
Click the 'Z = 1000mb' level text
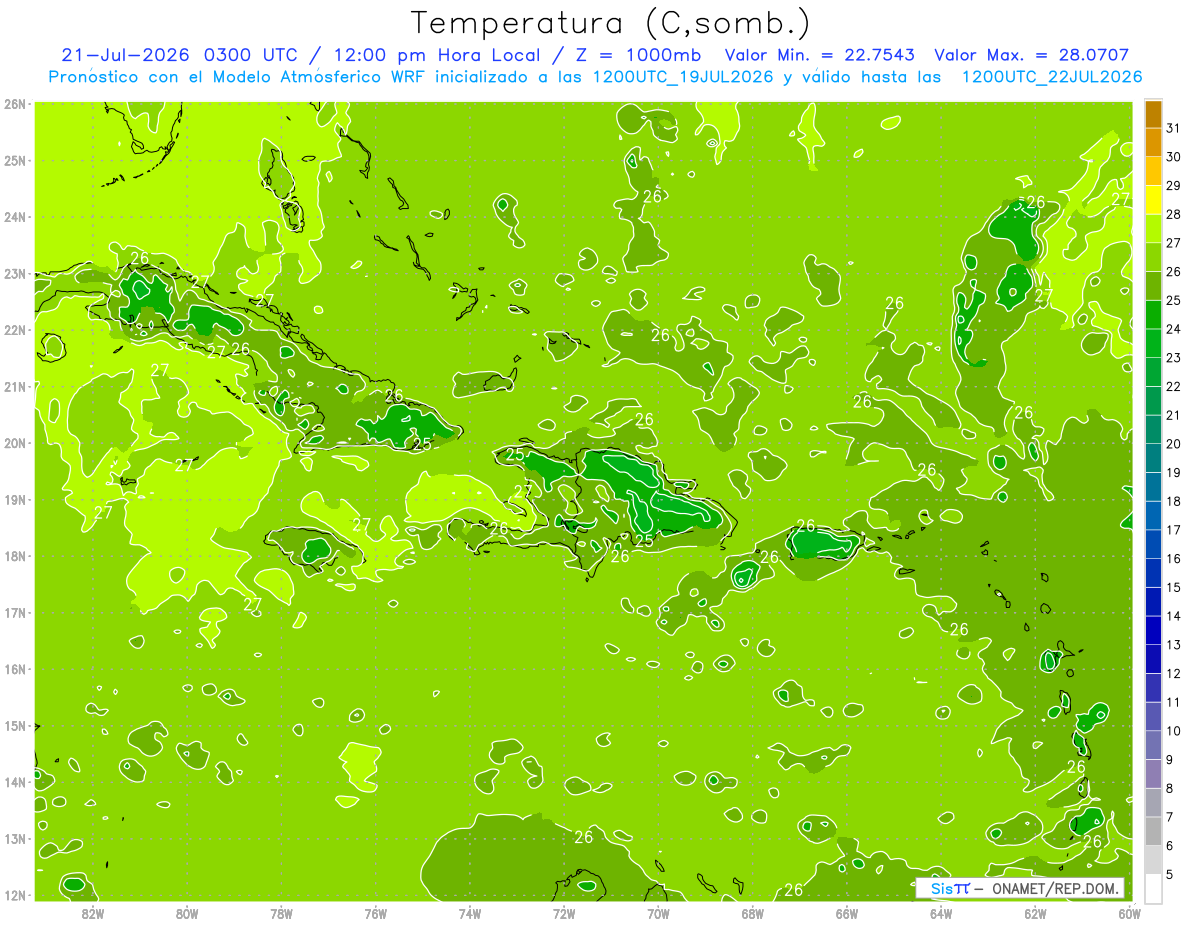pyautogui.click(x=635, y=55)
